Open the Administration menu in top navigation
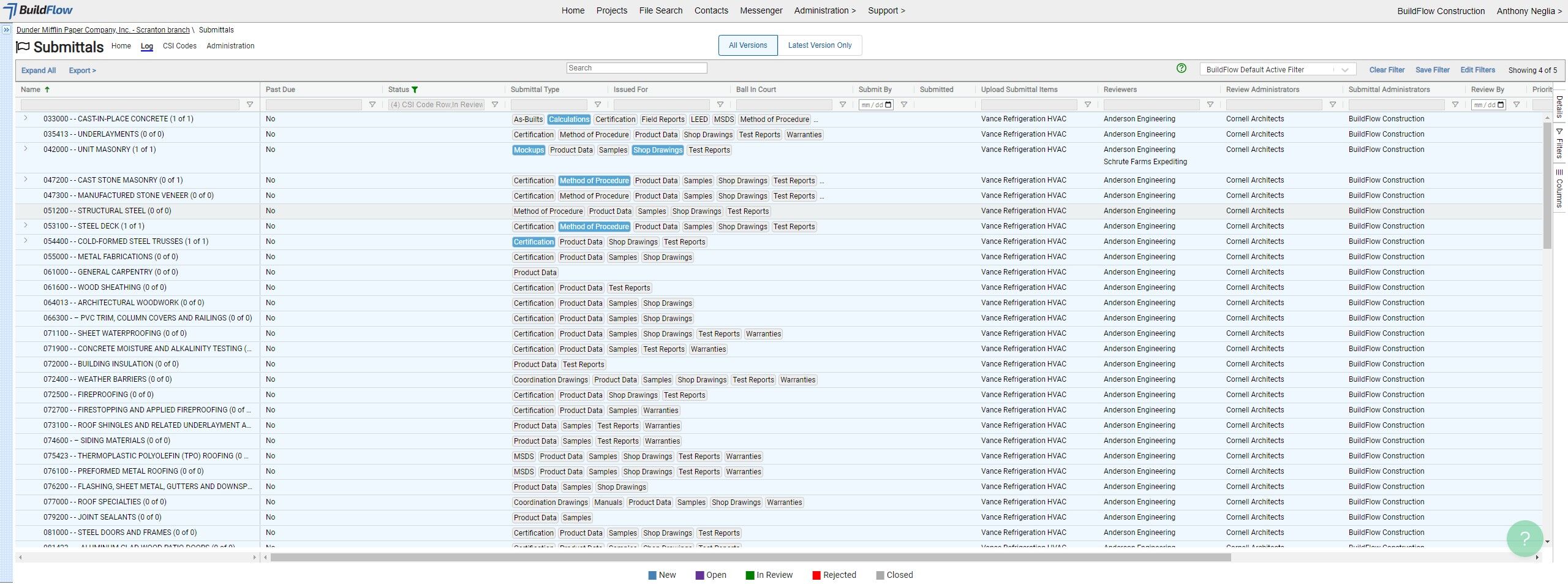The image size is (1568, 584). click(825, 10)
